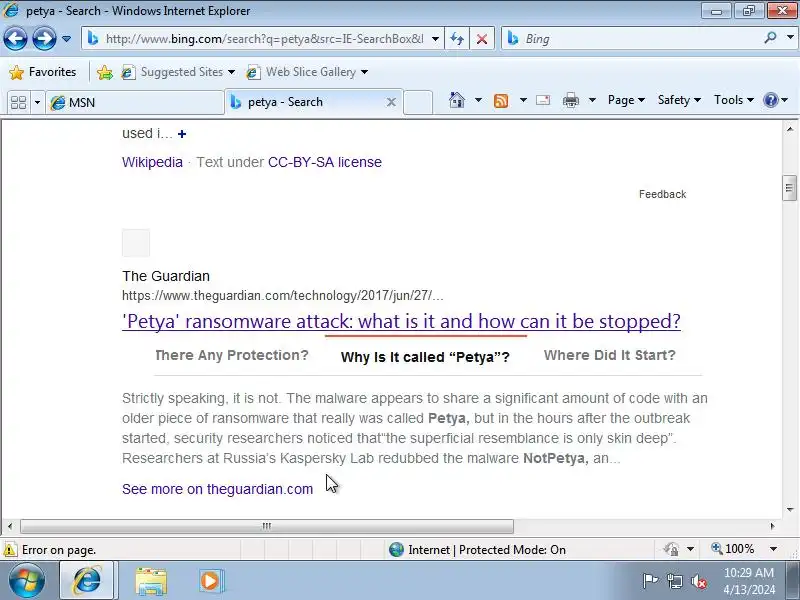Image resolution: width=800 pixels, height=600 pixels.
Task: Click the theguardian.com URL text
Action: pyautogui.click(x=283, y=296)
